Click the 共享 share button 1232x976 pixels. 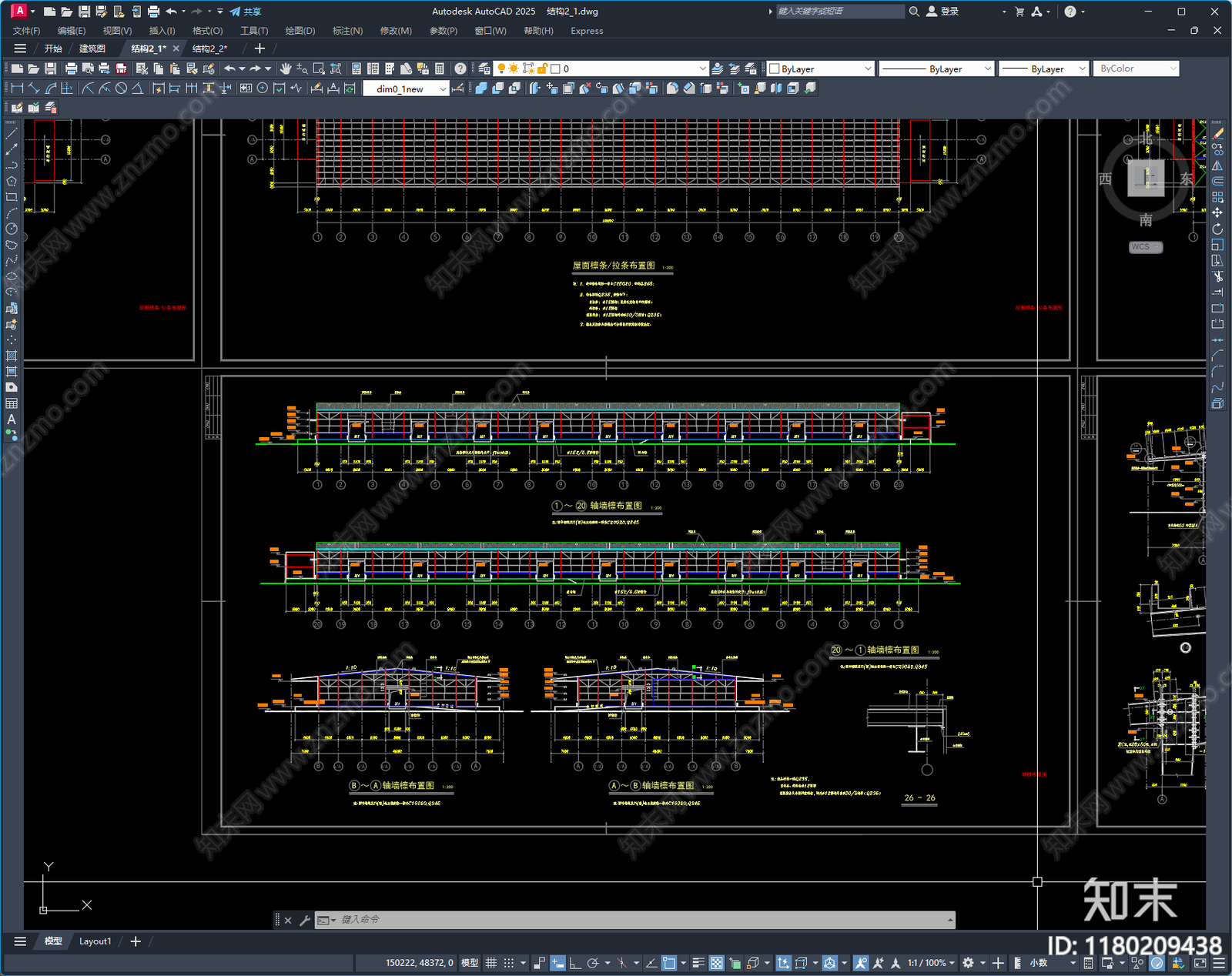pyautogui.click(x=246, y=12)
